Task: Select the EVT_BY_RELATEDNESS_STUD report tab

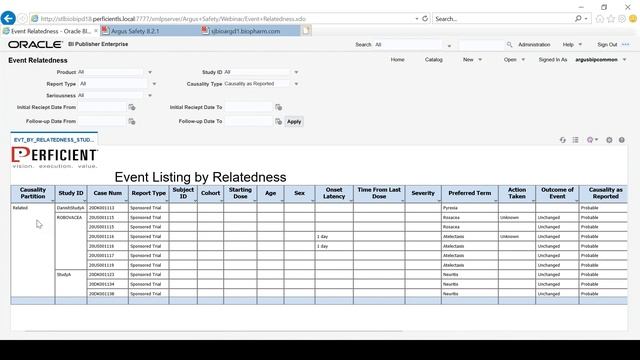Action: [x=54, y=140]
